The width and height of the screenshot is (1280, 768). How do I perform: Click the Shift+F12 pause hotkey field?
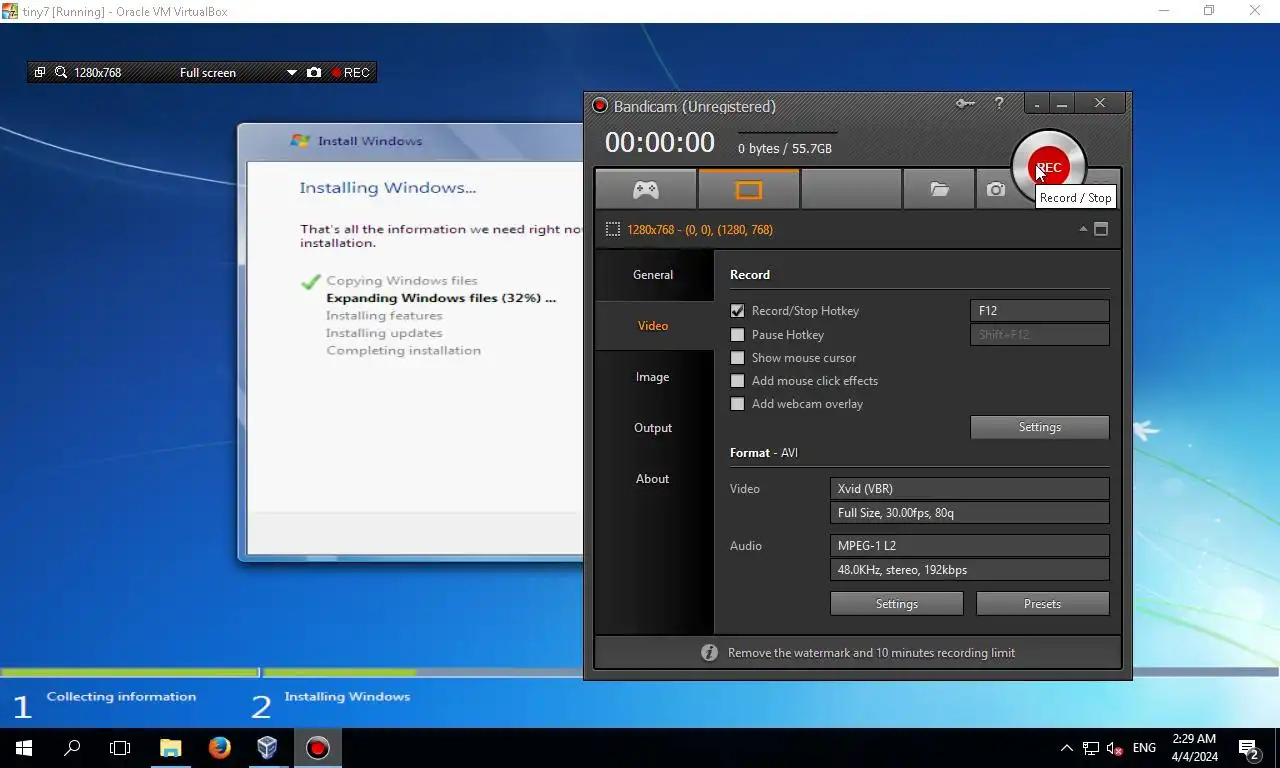click(1040, 335)
